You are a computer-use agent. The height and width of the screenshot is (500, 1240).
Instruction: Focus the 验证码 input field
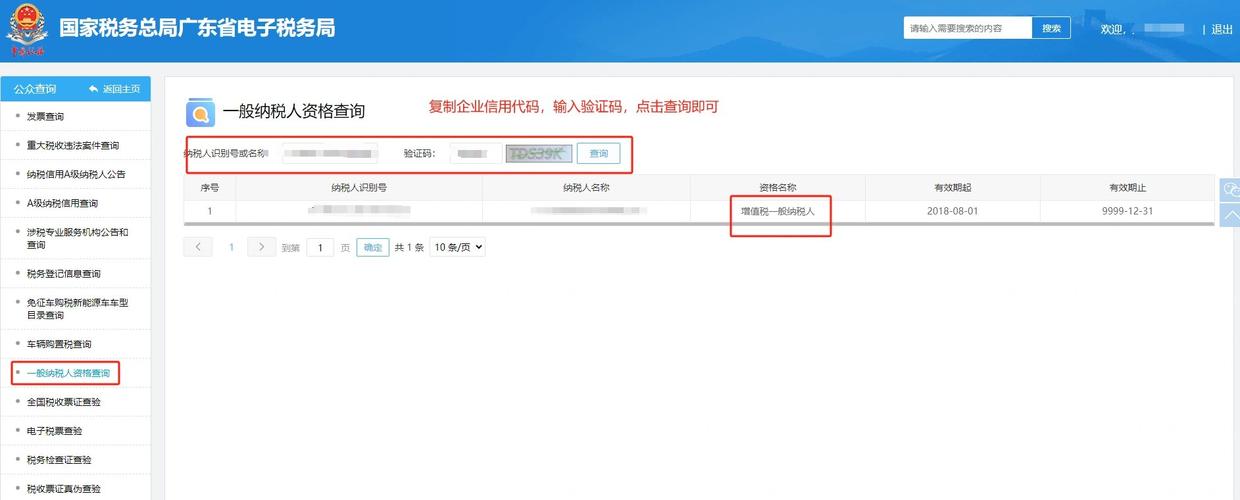point(476,154)
